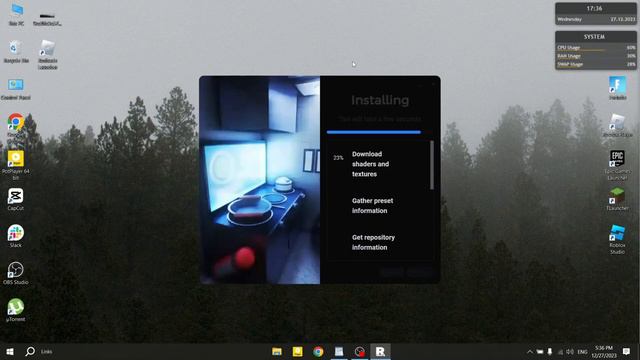Open the CapCut desktop shortcut

click(16, 199)
